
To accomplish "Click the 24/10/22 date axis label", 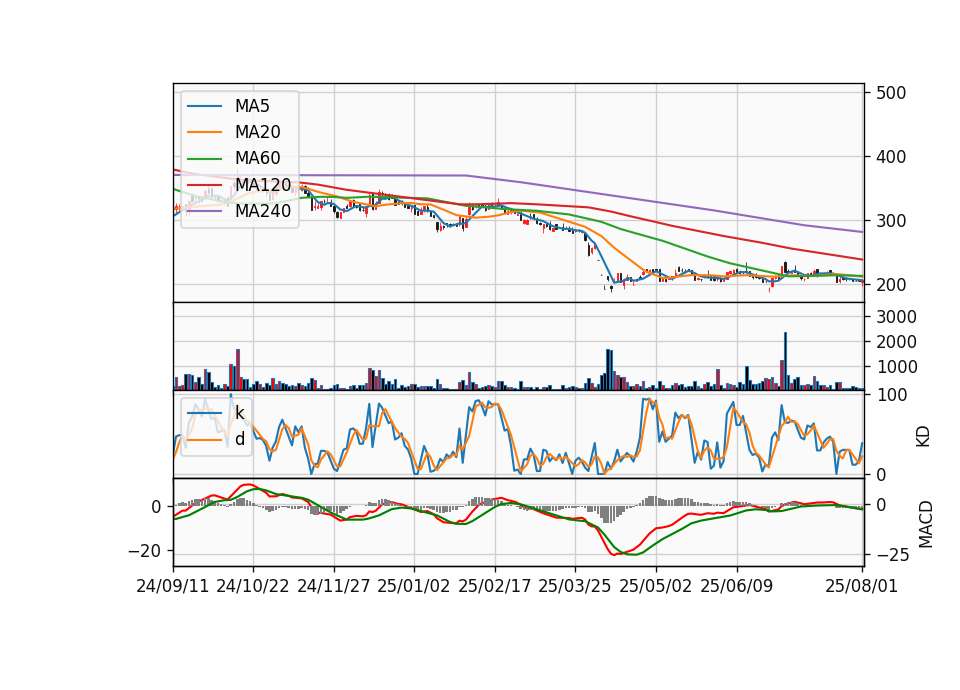I will (252, 586).
